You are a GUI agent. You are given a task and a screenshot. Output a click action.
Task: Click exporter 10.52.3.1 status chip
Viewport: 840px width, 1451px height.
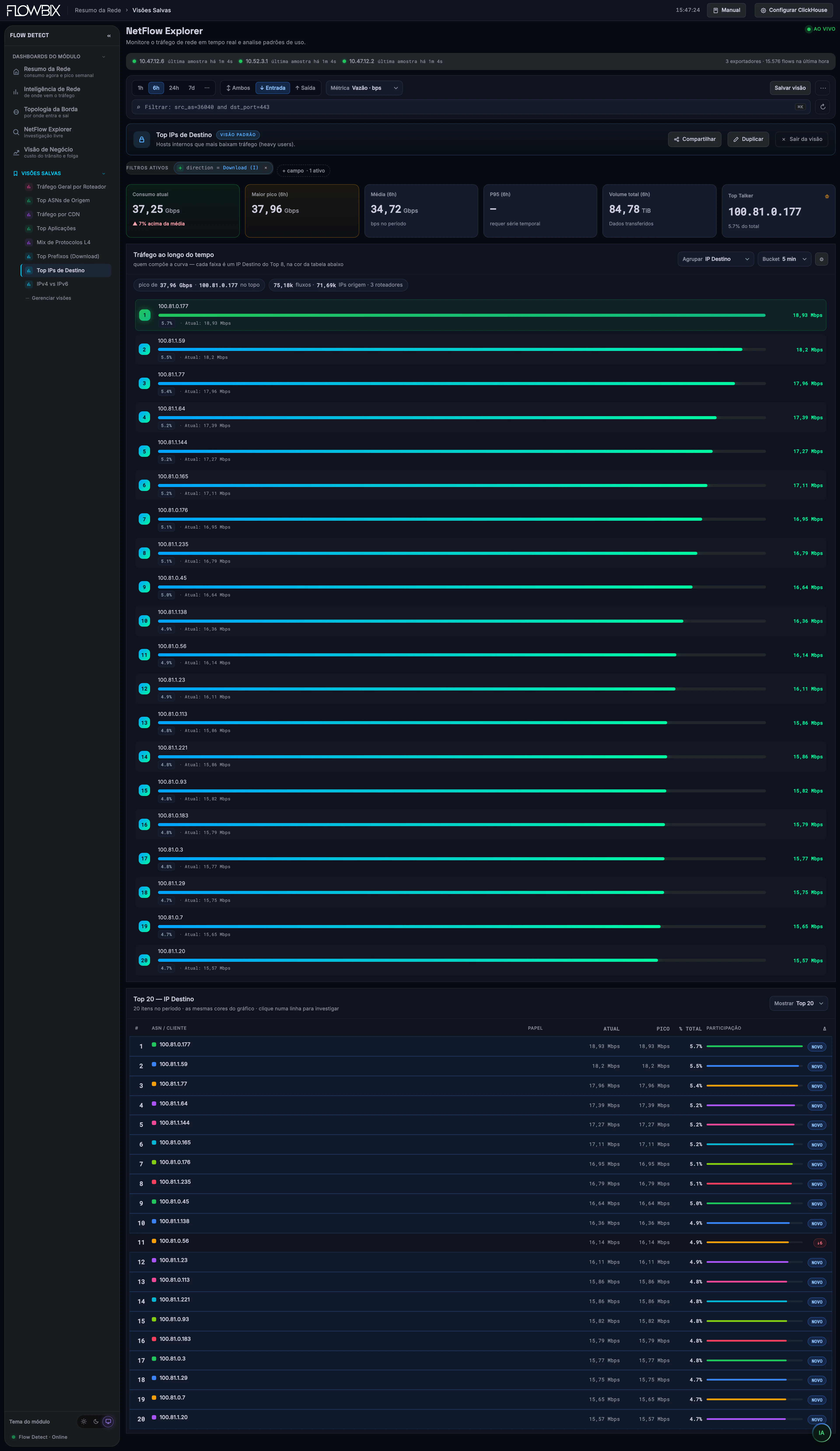pos(287,62)
